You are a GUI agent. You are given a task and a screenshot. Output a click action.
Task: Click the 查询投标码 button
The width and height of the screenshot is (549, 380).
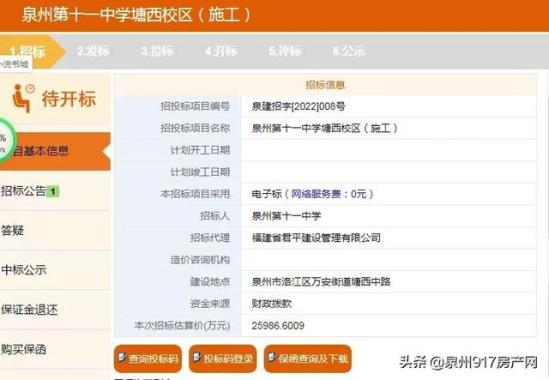(148, 358)
